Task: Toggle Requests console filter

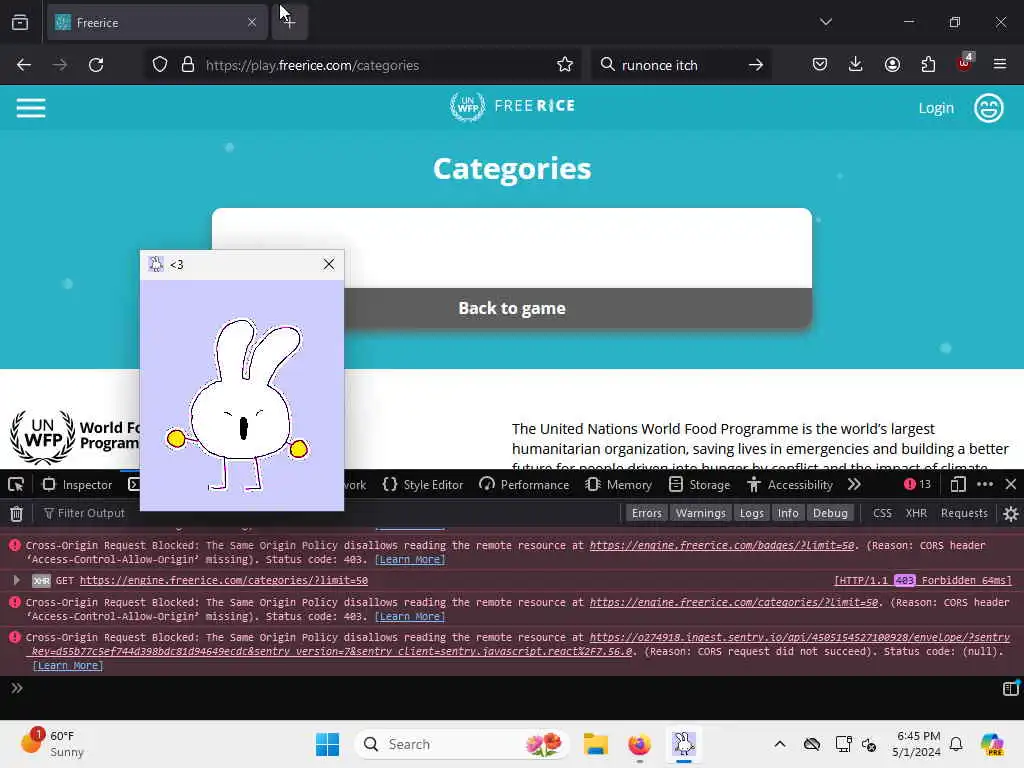Action: [x=964, y=513]
